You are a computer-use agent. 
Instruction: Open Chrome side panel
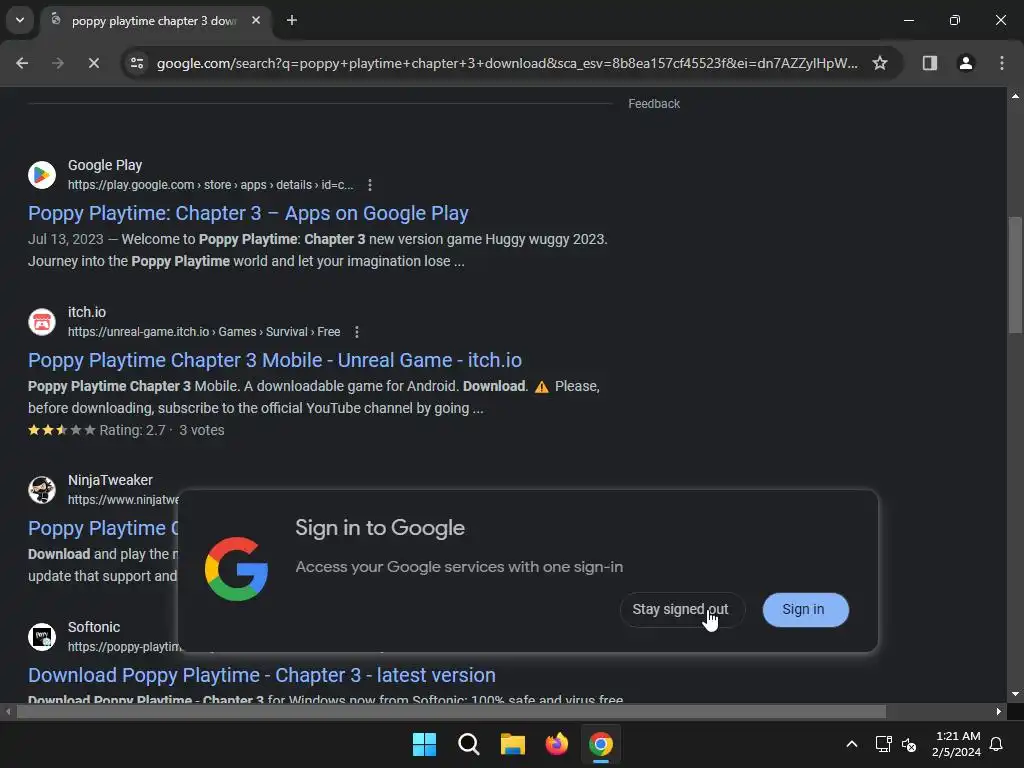(929, 63)
